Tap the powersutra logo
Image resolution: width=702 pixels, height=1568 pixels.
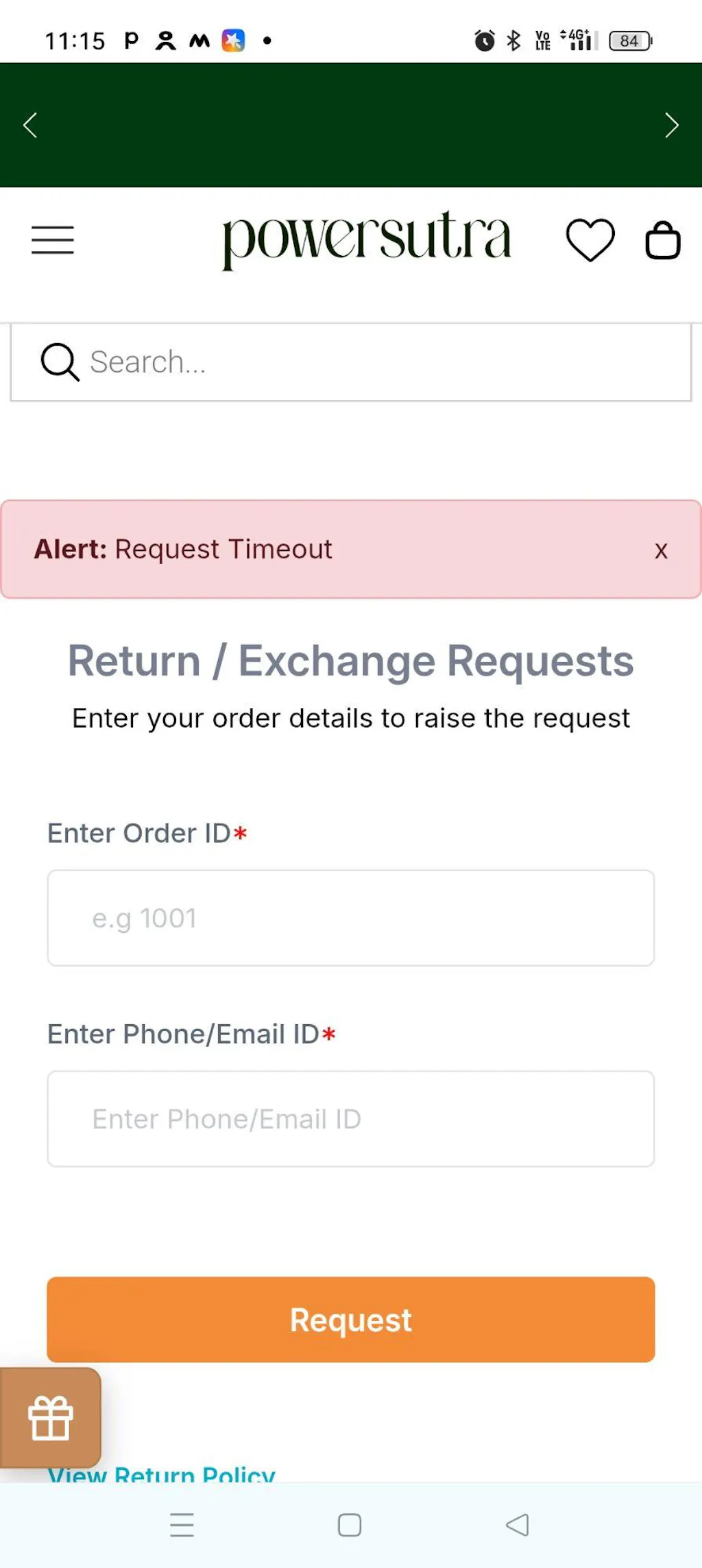[x=367, y=239]
